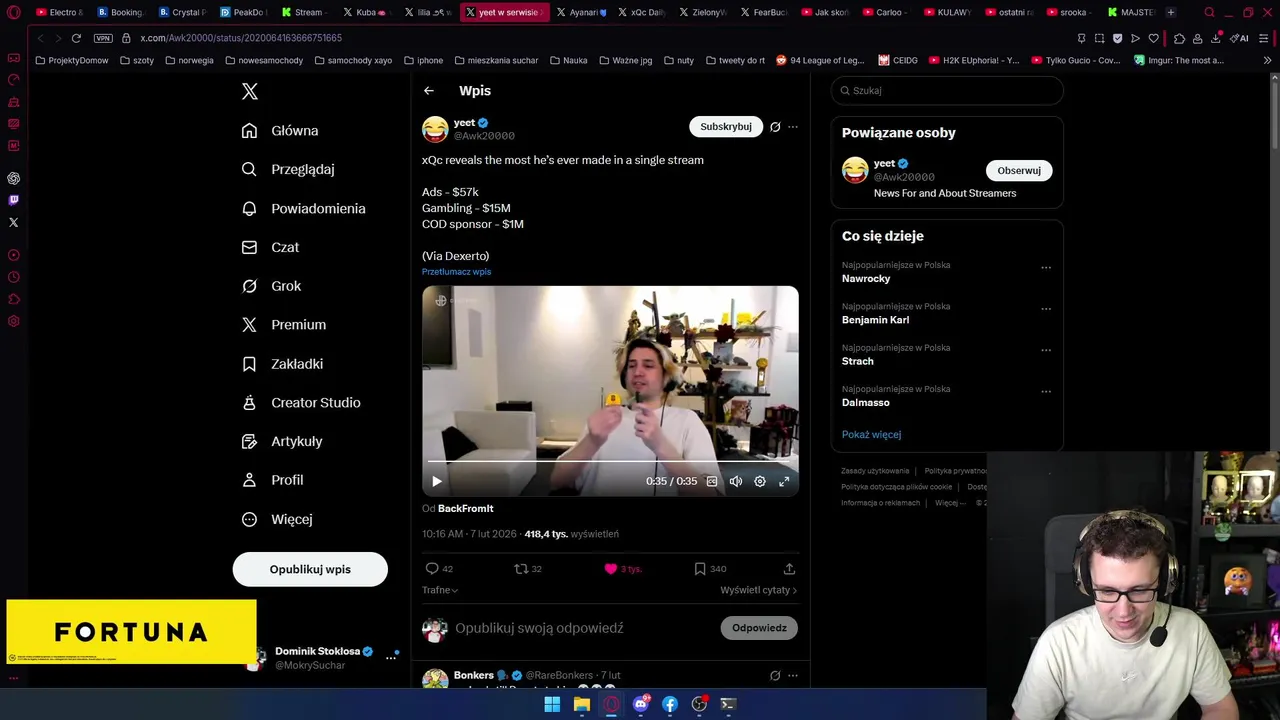Switch to the Booking tab
Image resolution: width=1280 pixels, height=720 pixels.
tap(120, 12)
